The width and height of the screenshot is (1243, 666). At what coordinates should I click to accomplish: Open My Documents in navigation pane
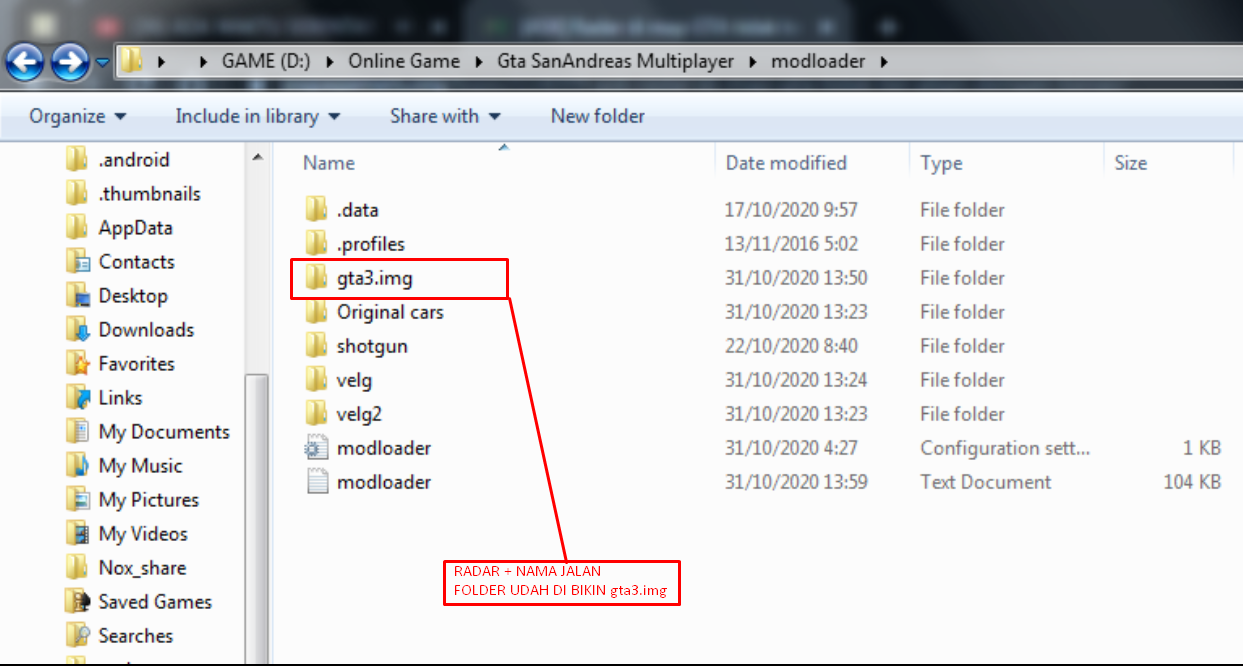(164, 432)
